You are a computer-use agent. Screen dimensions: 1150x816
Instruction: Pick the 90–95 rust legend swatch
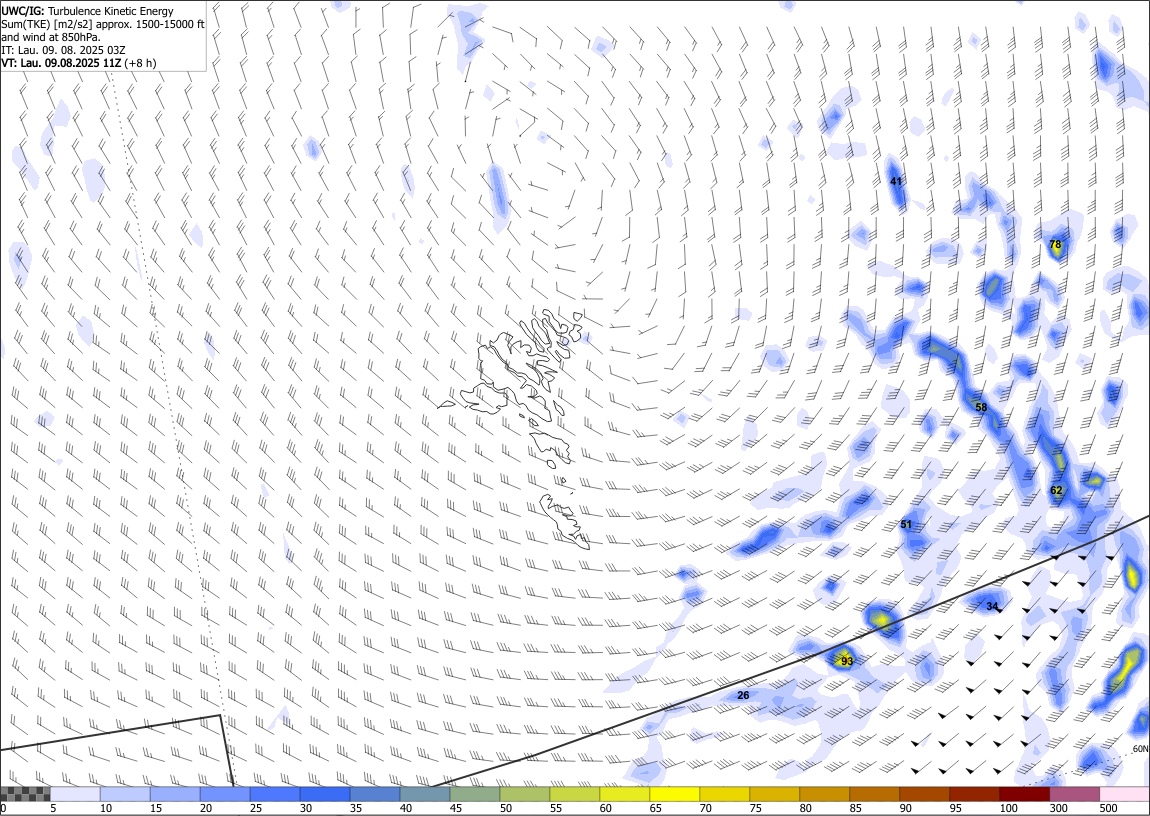point(924,794)
